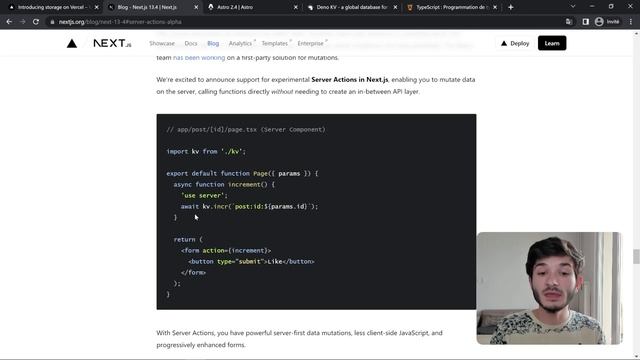This screenshot has width=640, height=360.
Task: Click the 'With Server Actions' paragraph
Action: pos(299,339)
